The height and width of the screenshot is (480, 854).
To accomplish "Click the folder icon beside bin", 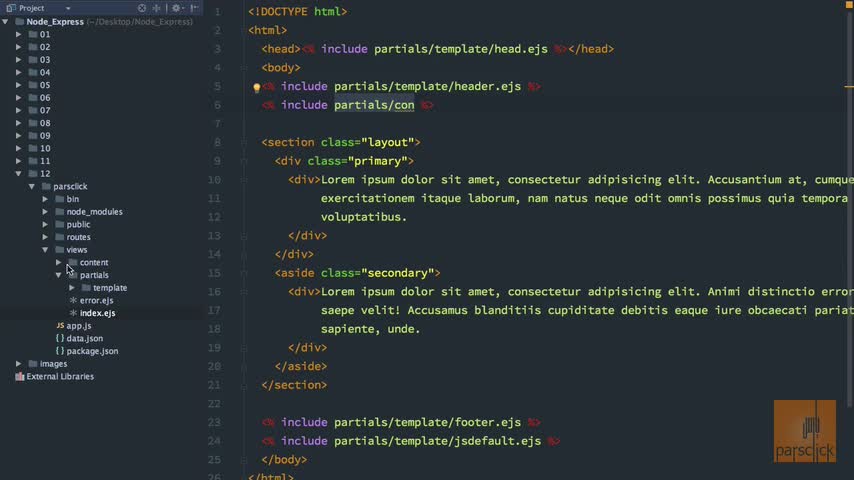I will click(x=59, y=199).
